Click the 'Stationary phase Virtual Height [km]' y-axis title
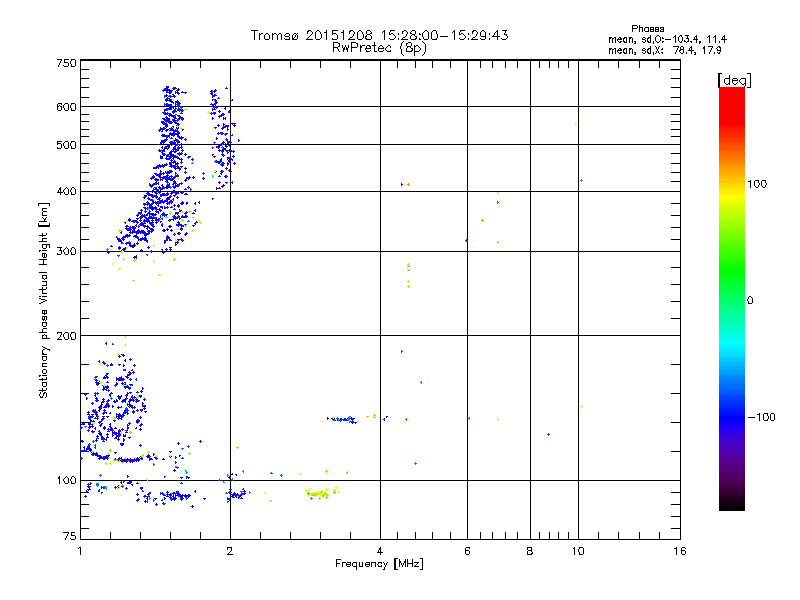The image size is (800, 600). point(44,301)
